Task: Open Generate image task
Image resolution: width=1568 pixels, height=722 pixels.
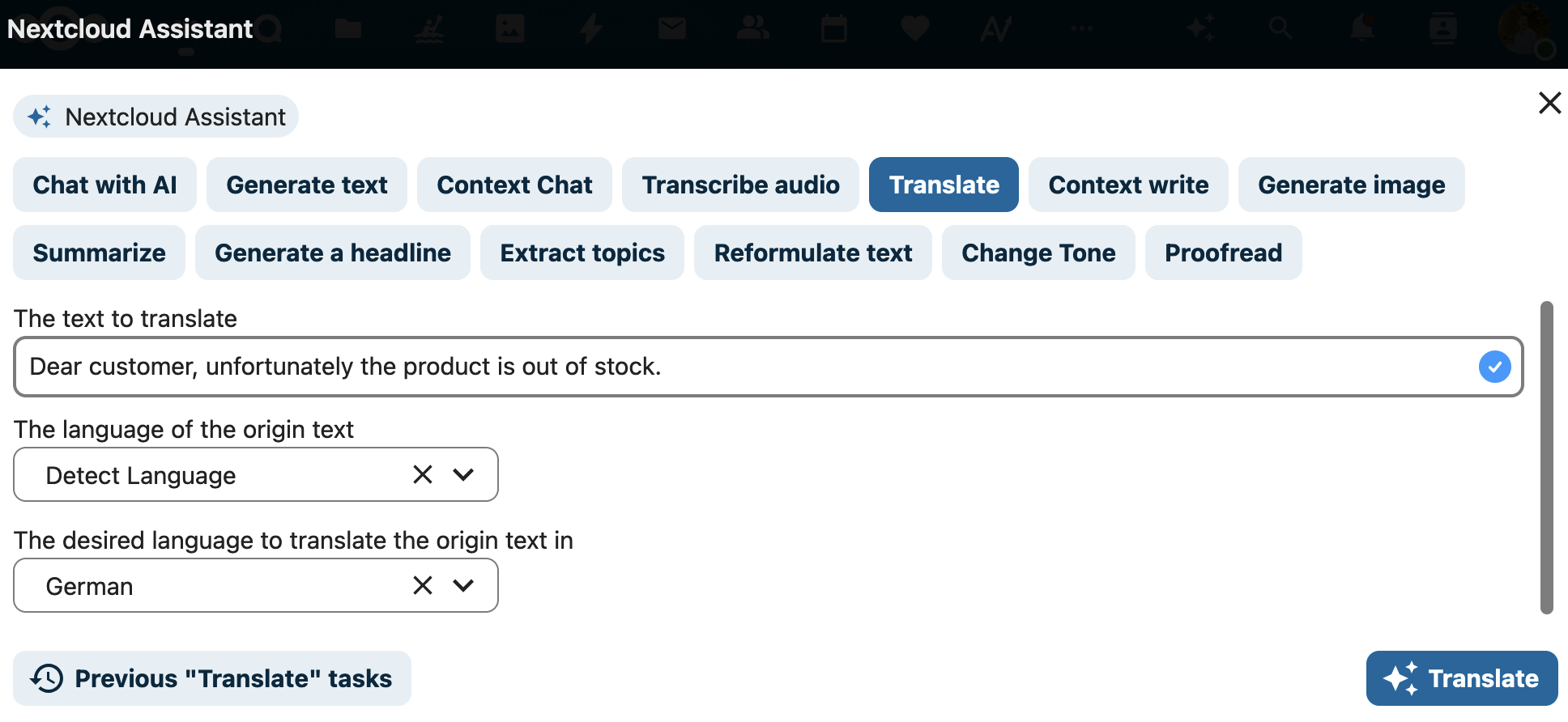Action: click(1351, 185)
